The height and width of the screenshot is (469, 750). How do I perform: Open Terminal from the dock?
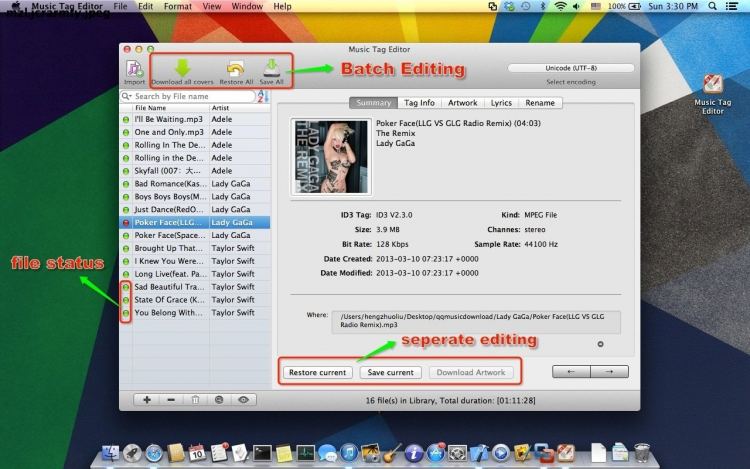[262, 452]
